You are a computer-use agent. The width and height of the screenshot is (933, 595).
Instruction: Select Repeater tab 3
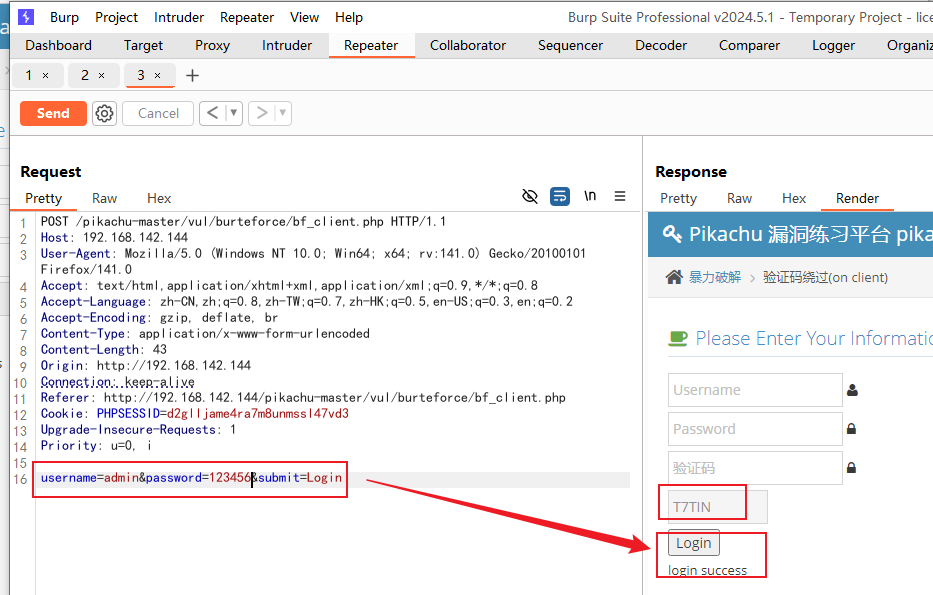coord(141,76)
